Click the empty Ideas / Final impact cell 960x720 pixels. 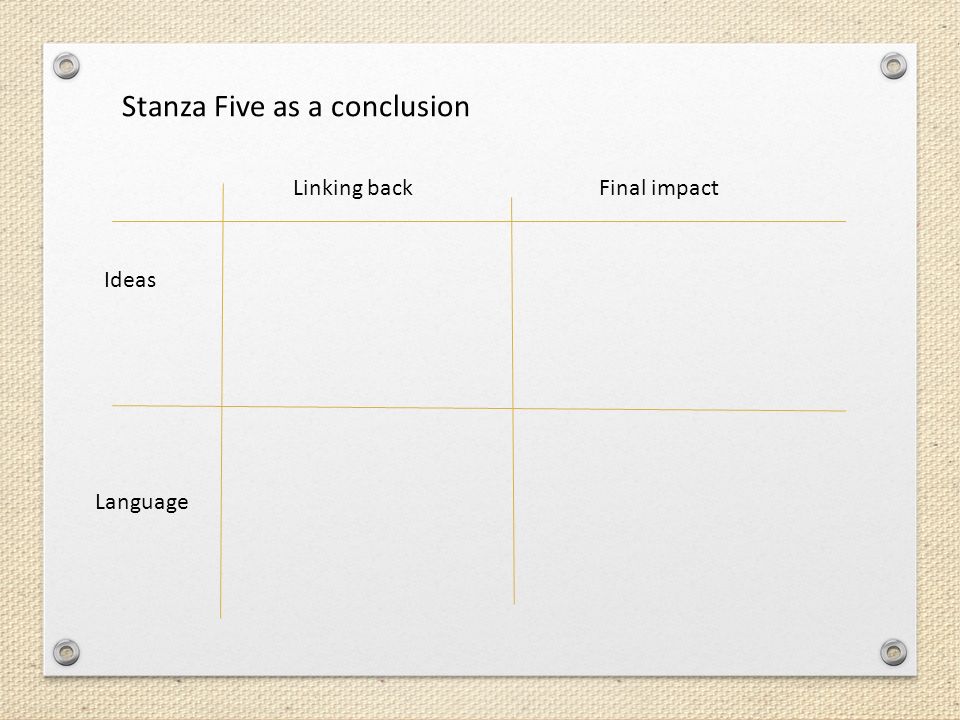click(x=678, y=315)
